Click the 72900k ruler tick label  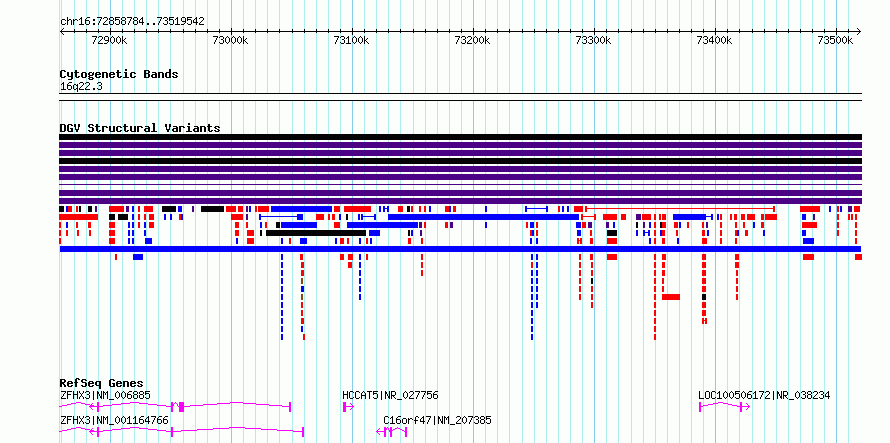(x=109, y=40)
